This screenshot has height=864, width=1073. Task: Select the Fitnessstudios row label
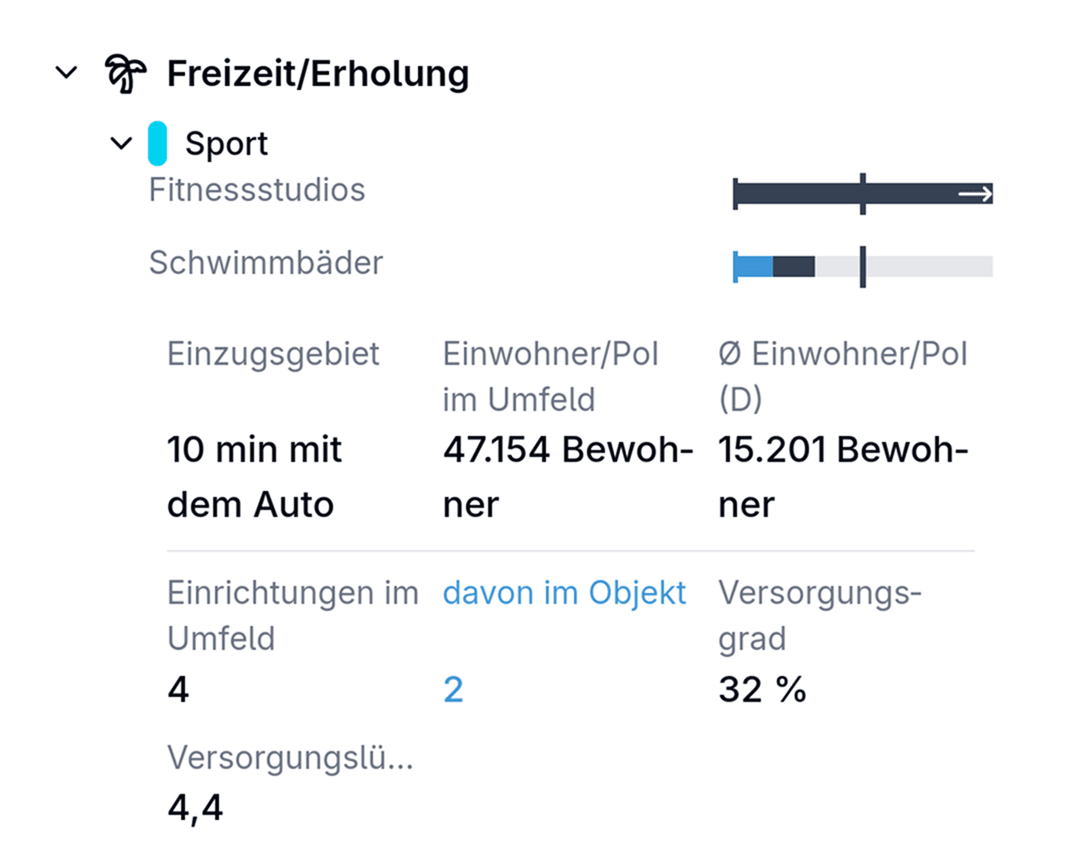click(x=257, y=190)
